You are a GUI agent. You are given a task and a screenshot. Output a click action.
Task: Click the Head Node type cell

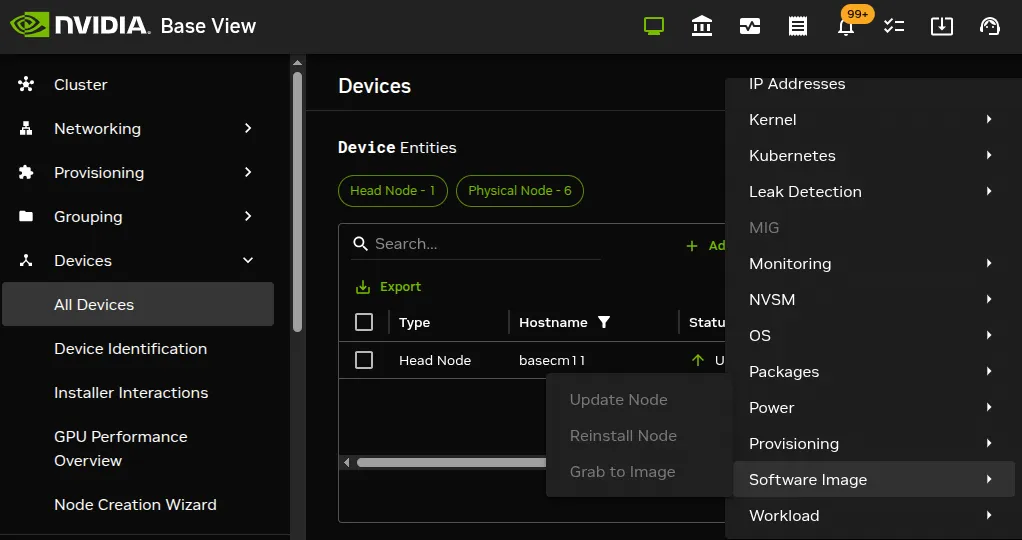435,360
